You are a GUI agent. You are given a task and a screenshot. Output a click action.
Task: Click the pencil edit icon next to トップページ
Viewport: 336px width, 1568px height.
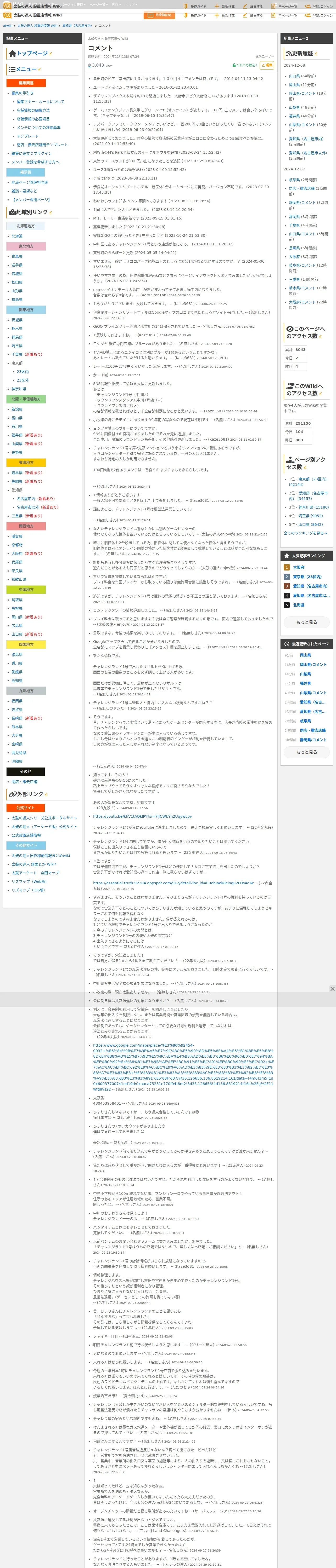coord(51,54)
